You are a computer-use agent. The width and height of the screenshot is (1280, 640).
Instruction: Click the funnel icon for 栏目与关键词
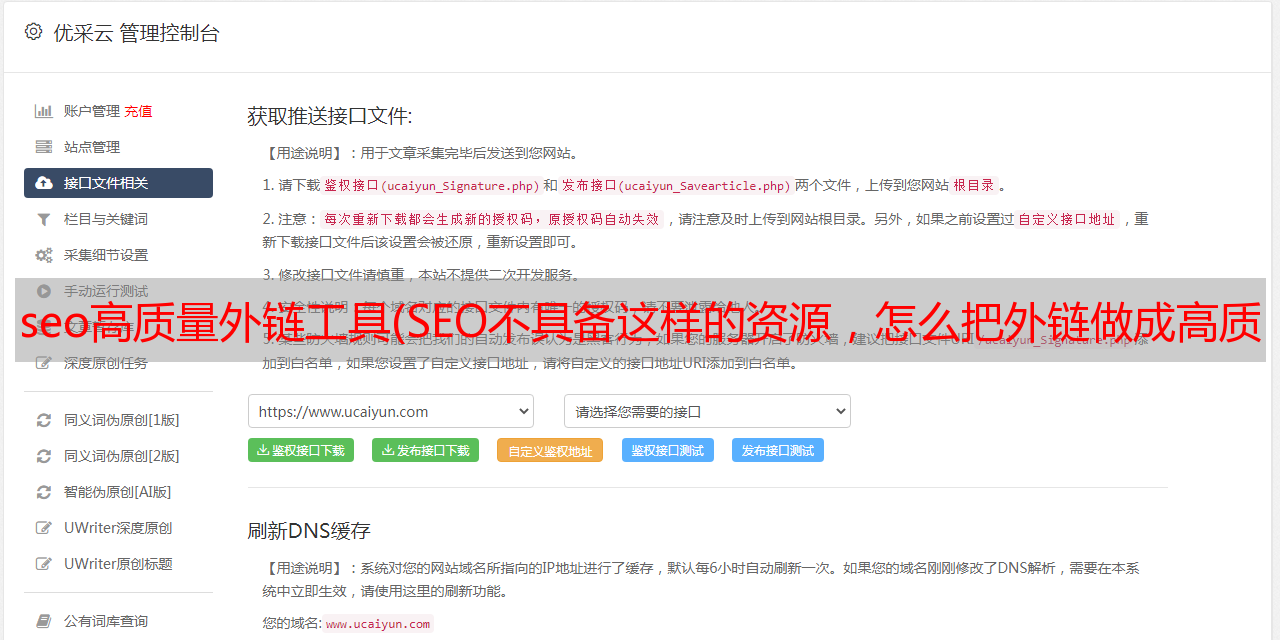(x=44, y=219)
